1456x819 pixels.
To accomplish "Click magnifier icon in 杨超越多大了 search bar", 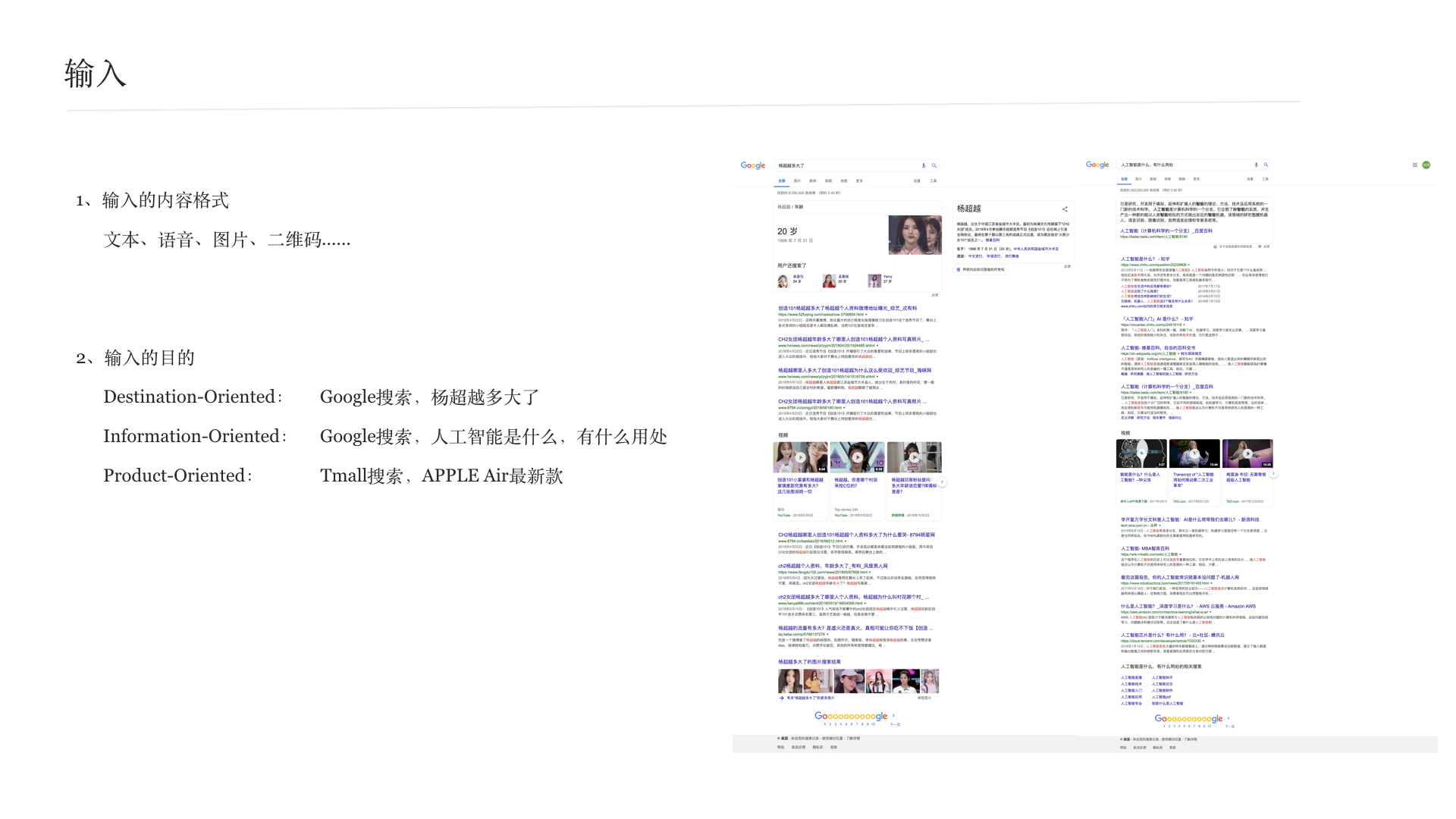I will point(934,165).
